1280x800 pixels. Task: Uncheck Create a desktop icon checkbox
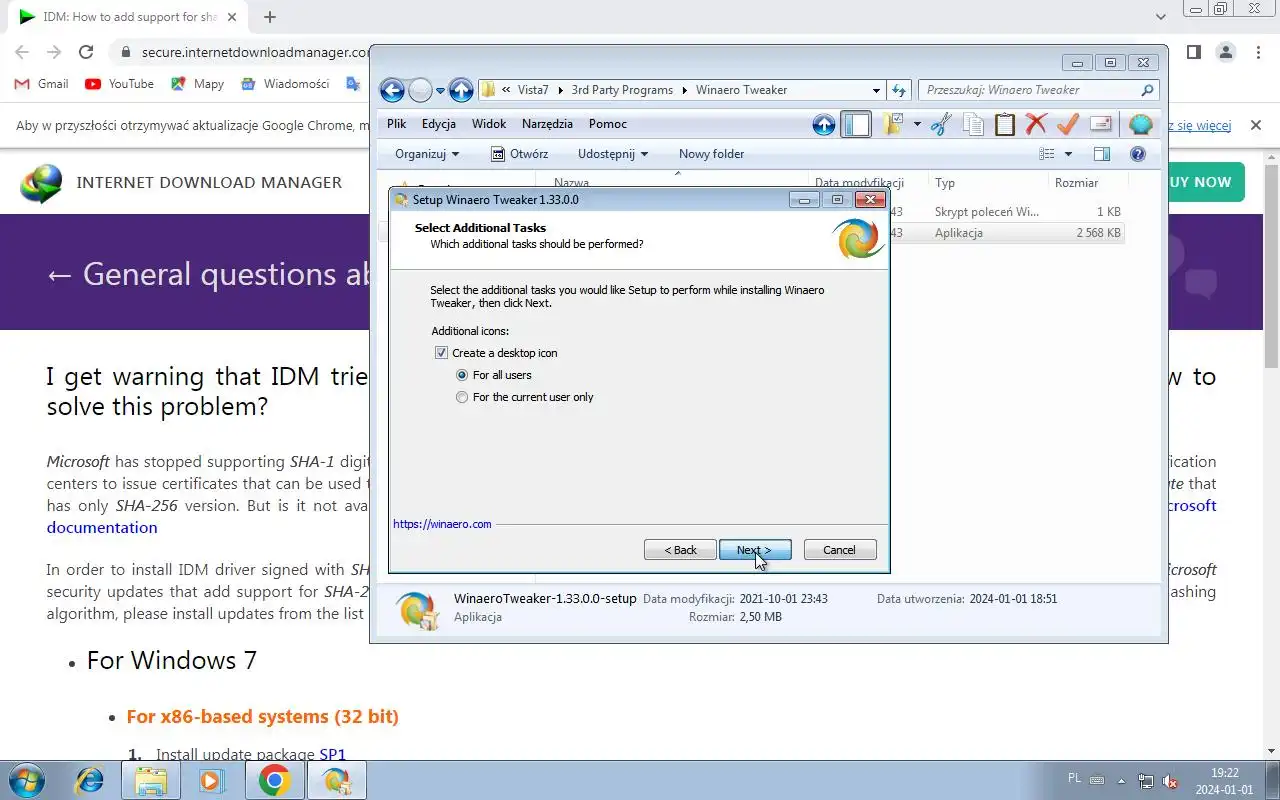coord(441,353)
